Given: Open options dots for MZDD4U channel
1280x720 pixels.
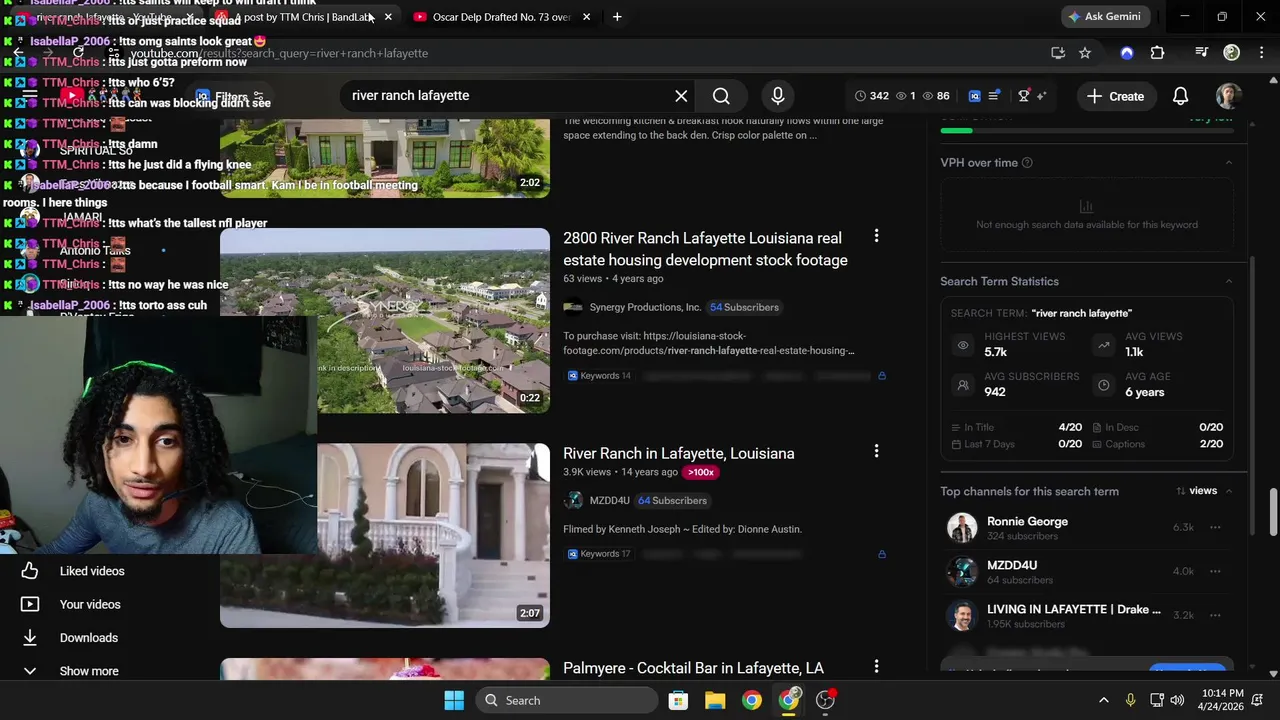Looking at the screenshot, I should [1215, 571].
